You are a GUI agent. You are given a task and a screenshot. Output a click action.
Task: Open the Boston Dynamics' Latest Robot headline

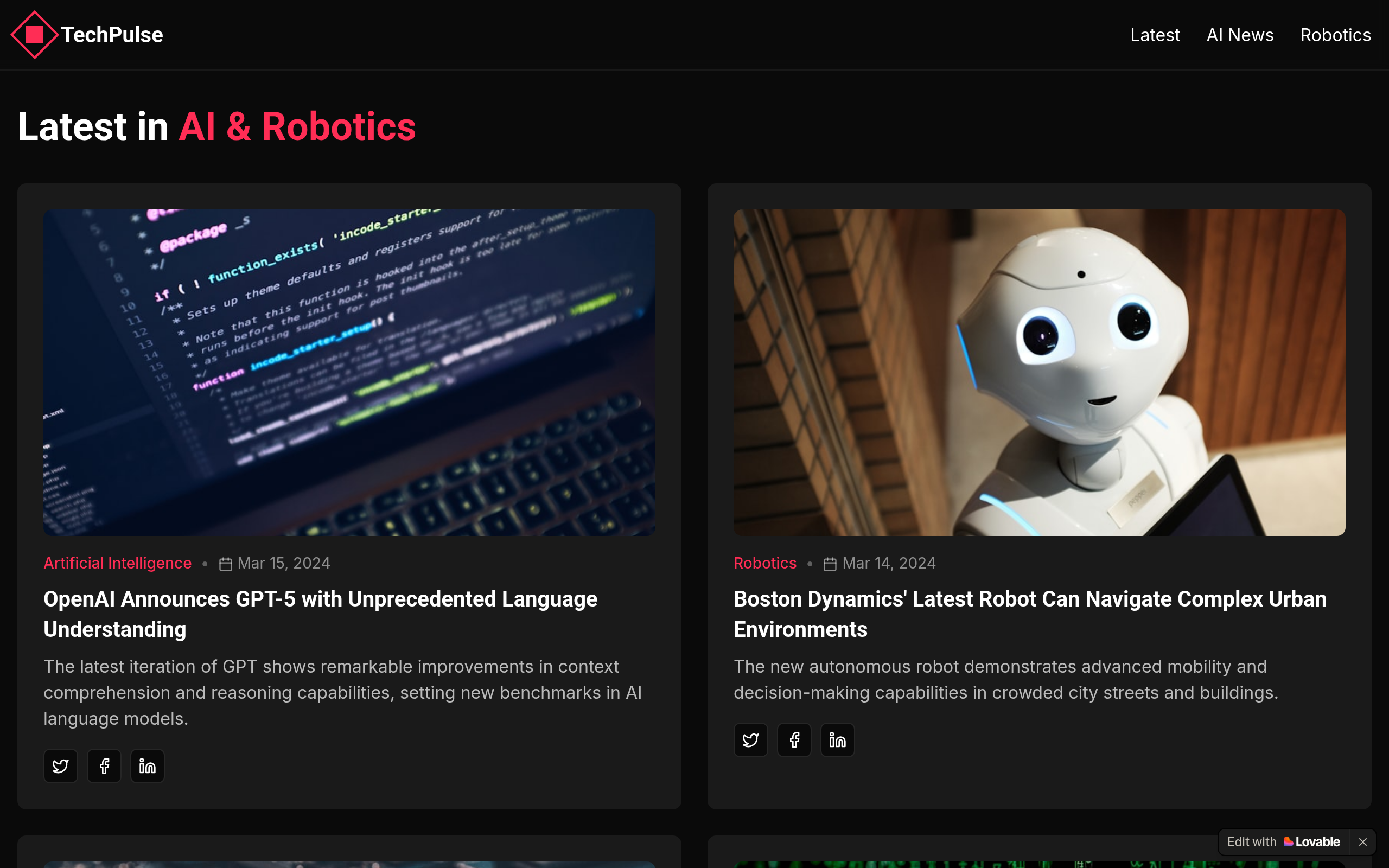pos(1030,614)
